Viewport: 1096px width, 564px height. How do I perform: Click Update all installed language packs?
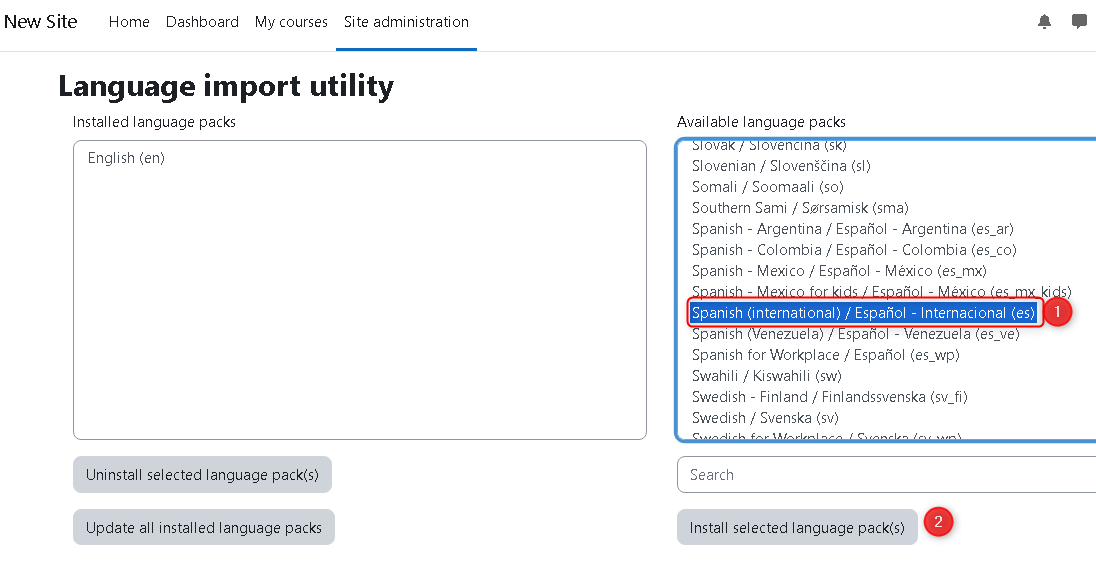[204, 527]
